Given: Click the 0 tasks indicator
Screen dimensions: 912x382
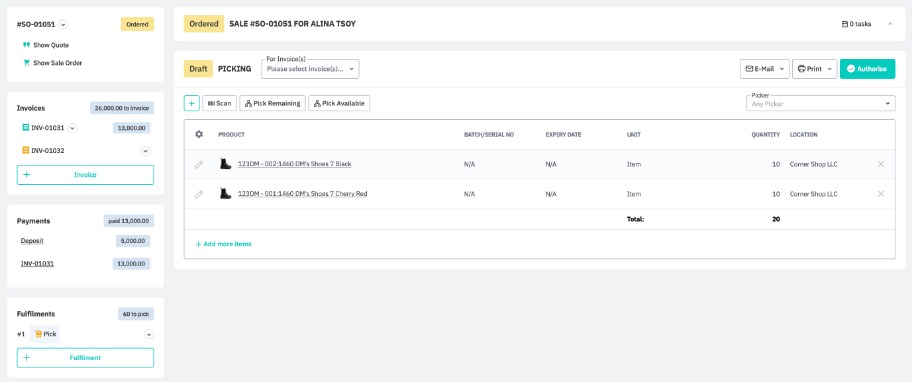Looking at the screenshot, I should point(856,24).
